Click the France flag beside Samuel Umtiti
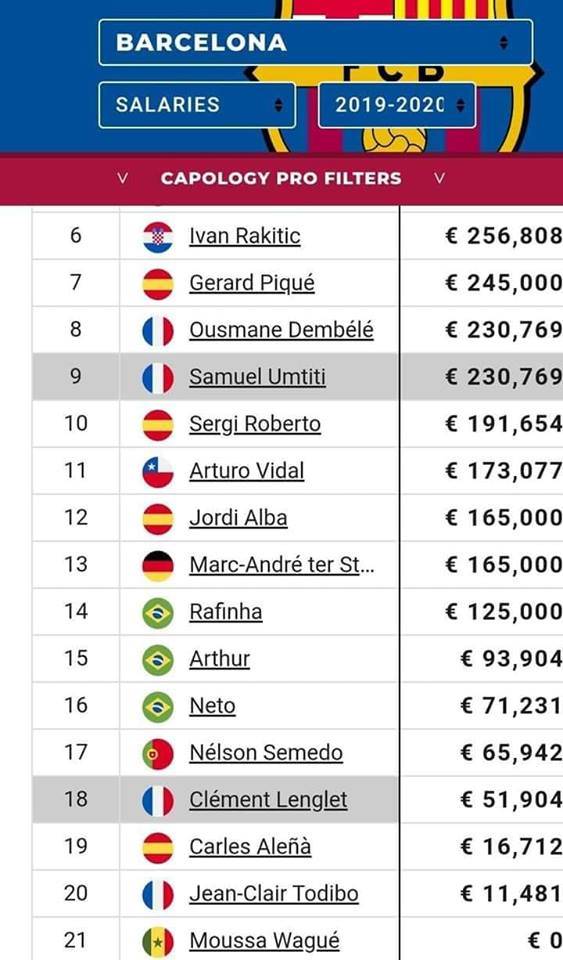The image size is (563, 960). click(158, 378)
